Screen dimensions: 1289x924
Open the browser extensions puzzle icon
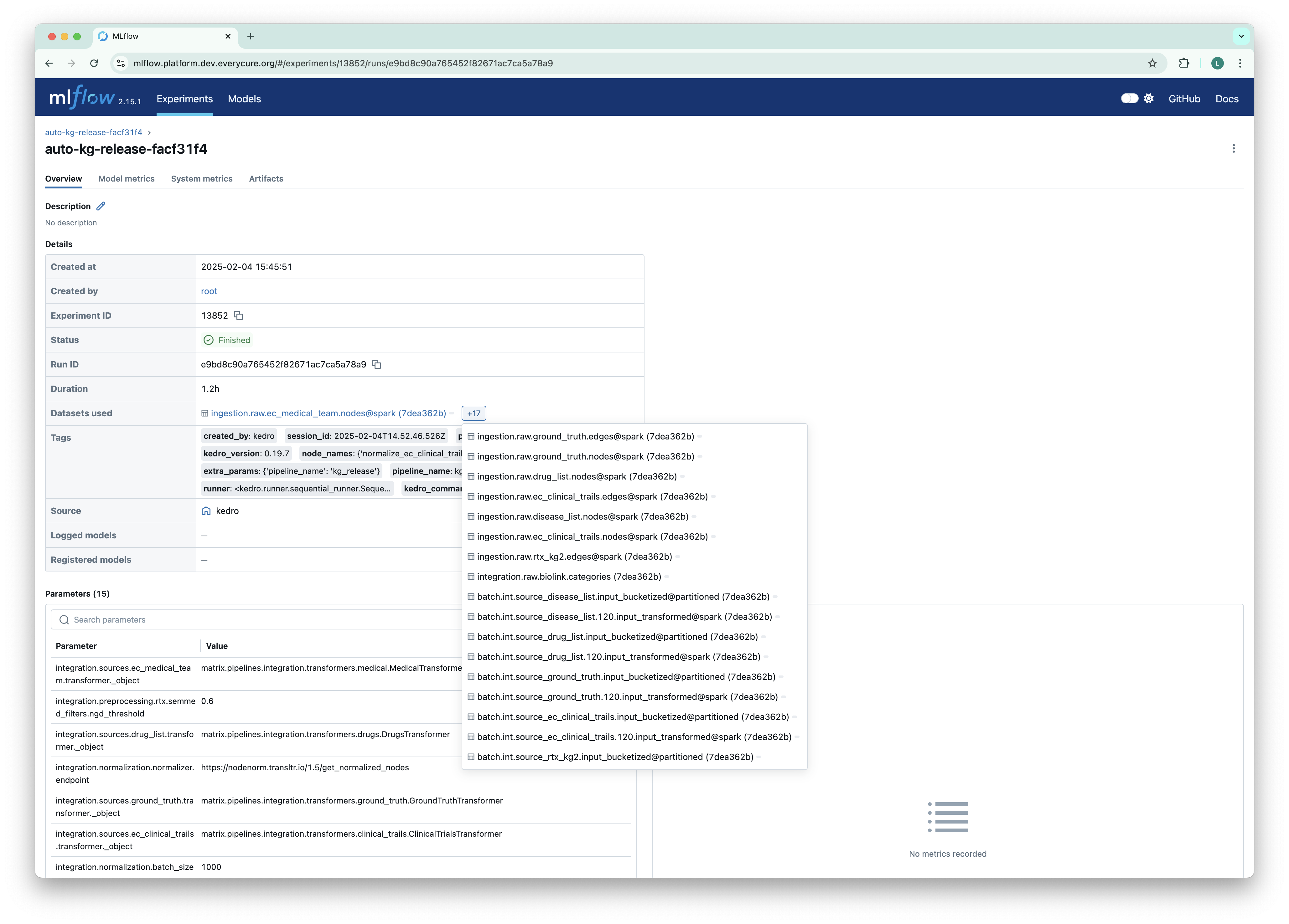[1184, 63]
